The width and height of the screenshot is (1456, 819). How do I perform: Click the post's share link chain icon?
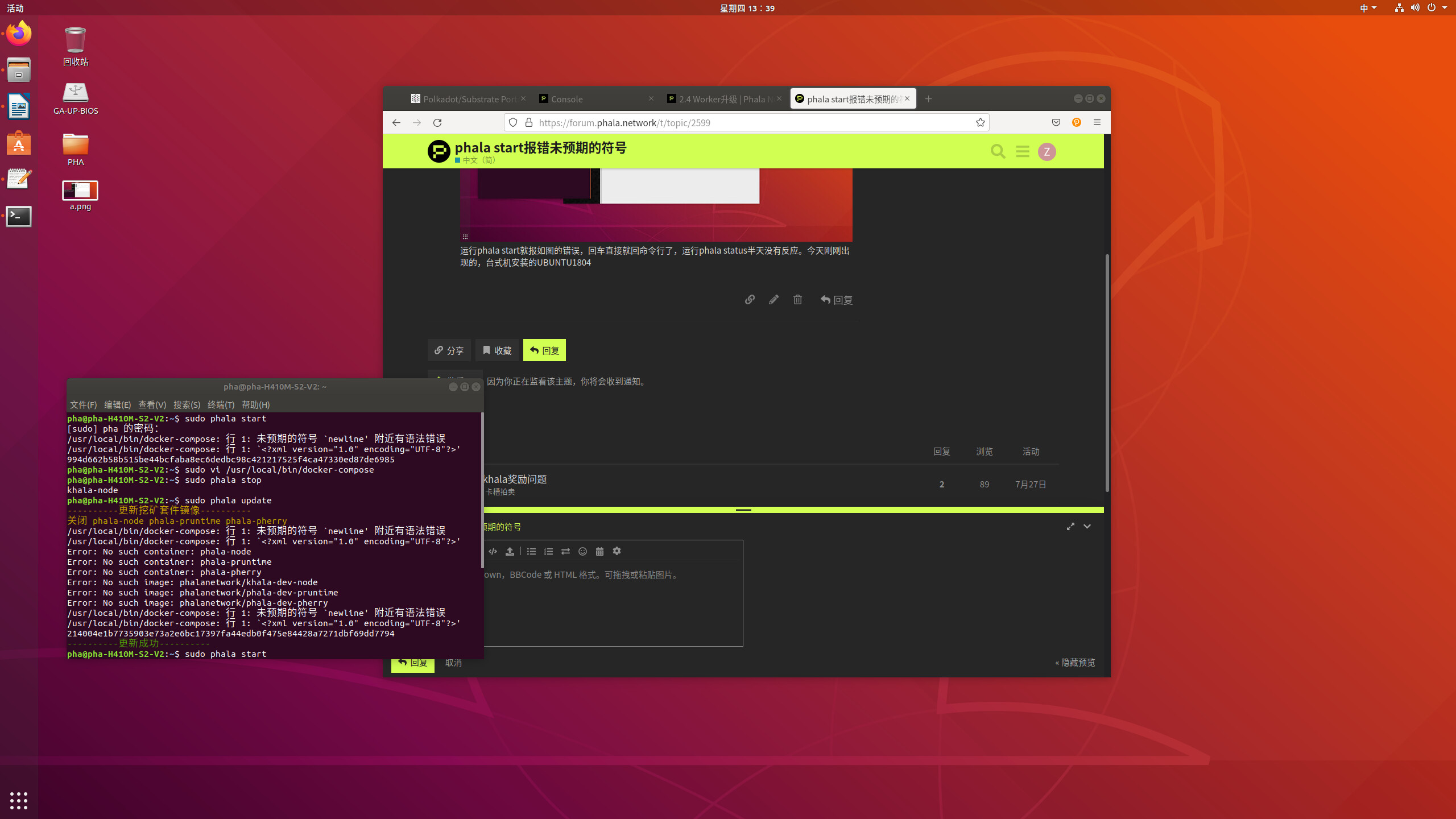point(750,300)
